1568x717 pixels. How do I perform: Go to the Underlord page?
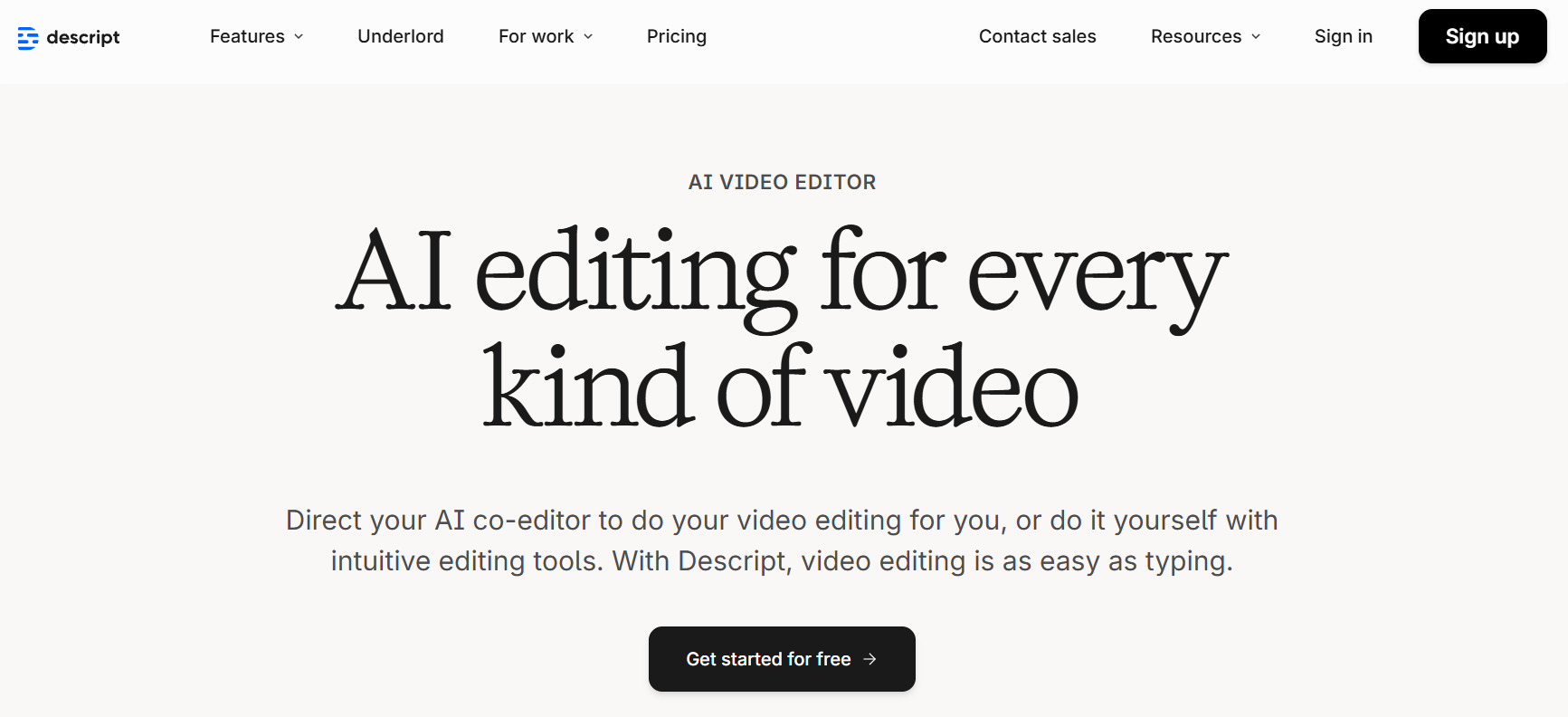pos(400,36)
